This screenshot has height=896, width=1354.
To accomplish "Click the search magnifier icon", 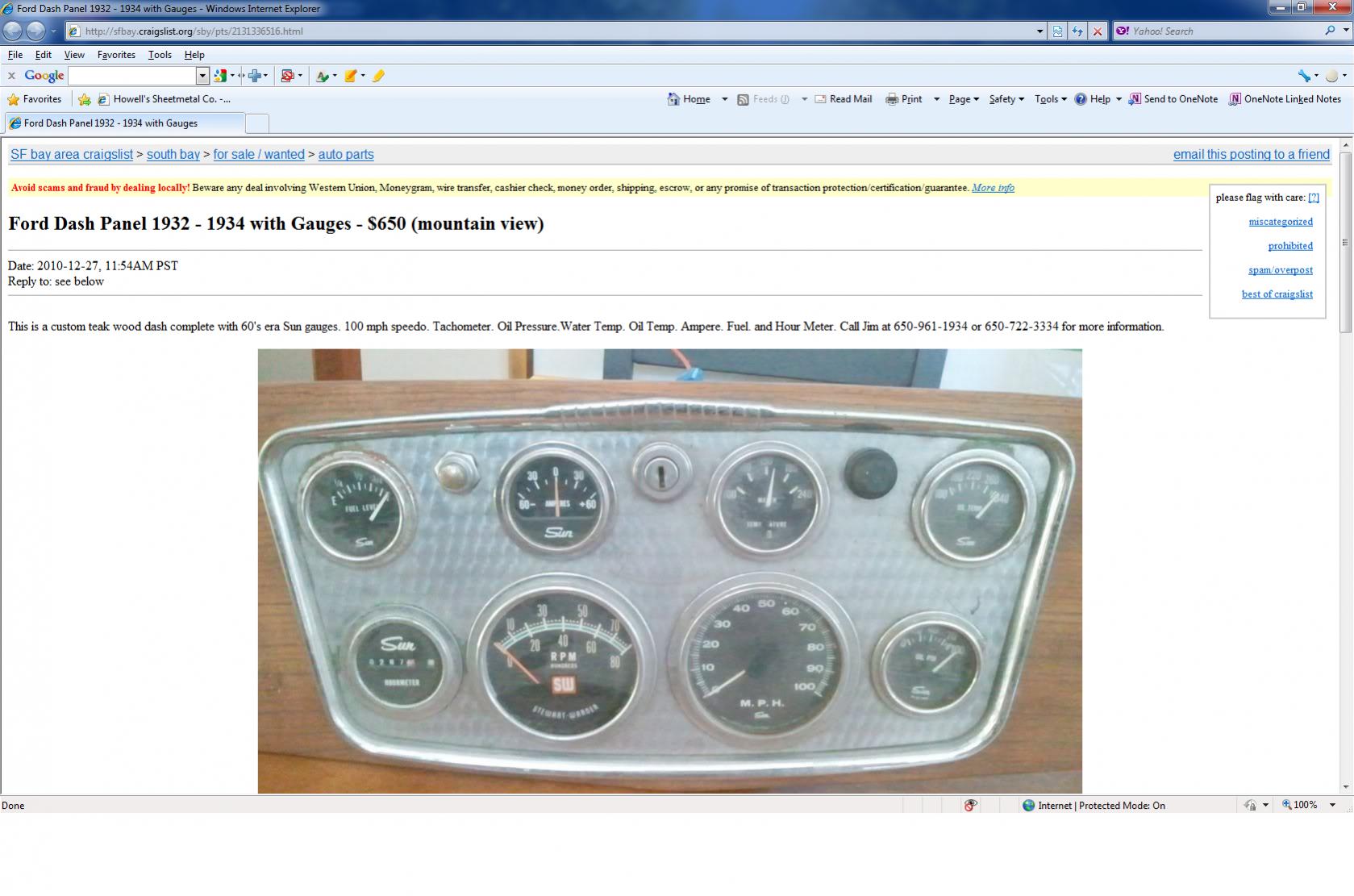I will (x=1330, y=31).
